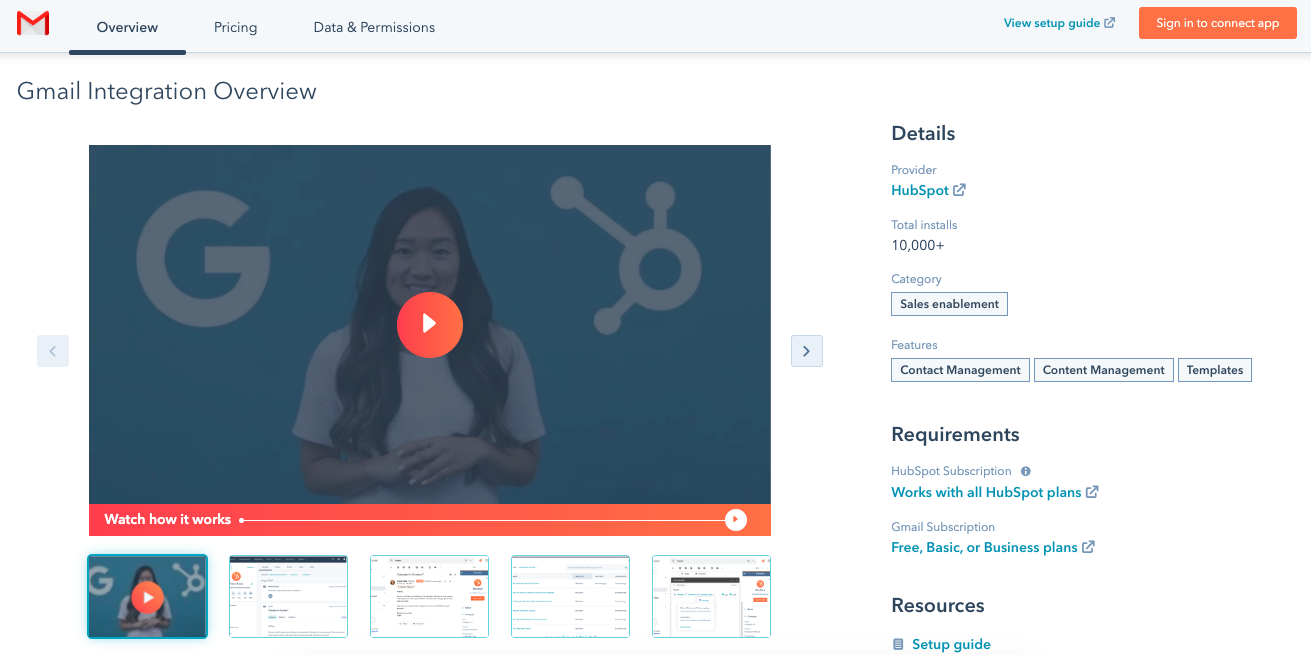Click the external link icon beside HubSpot provider
Image resolution: width=1311 pixels, height=655 pixels.
(x=959, y=190)
